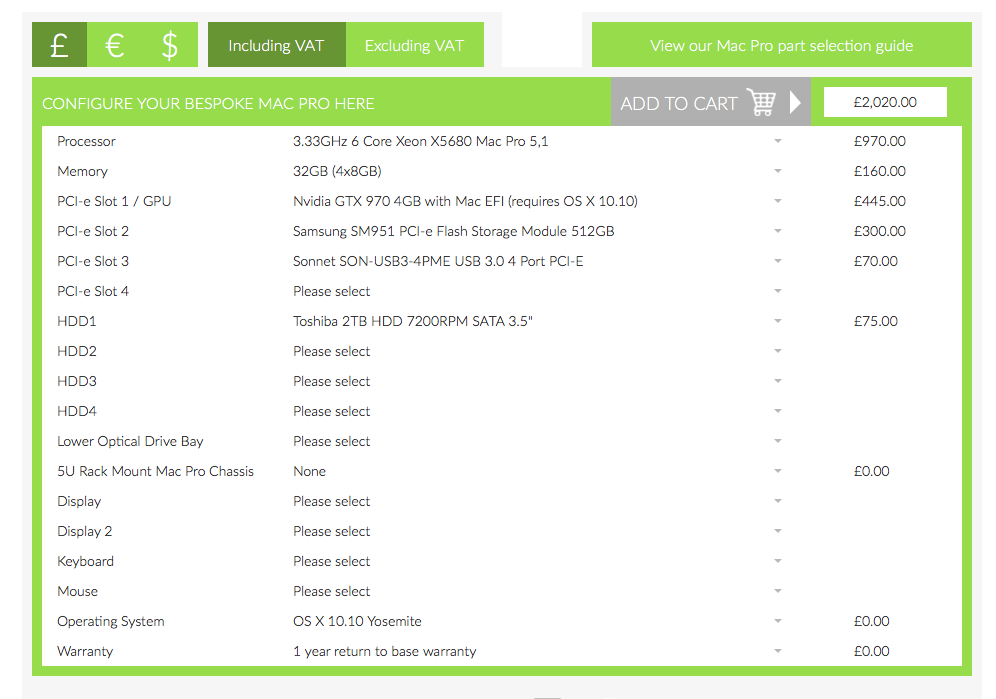Click the Add to Cart button
This screenshot has height=699, width=996.
coord(711,102)
